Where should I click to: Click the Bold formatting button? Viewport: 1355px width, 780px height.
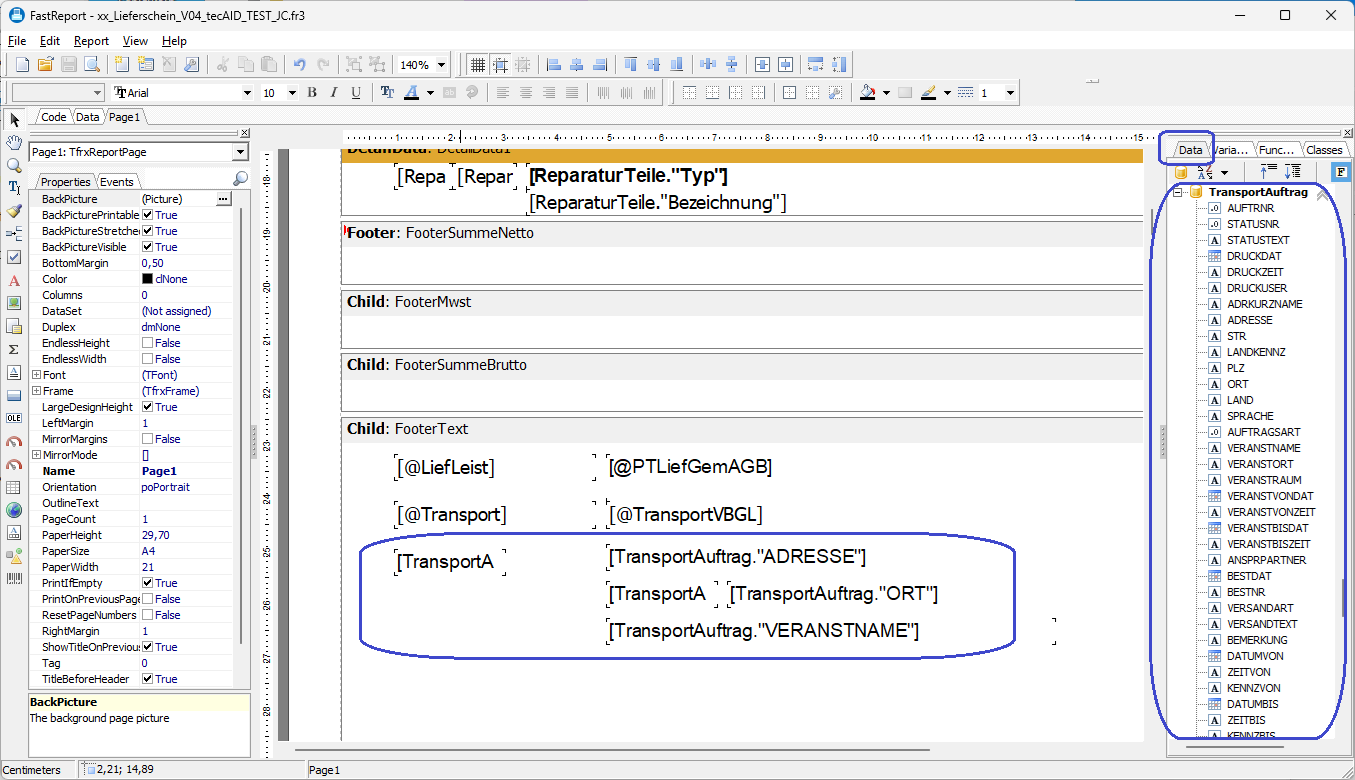[312, 92]
